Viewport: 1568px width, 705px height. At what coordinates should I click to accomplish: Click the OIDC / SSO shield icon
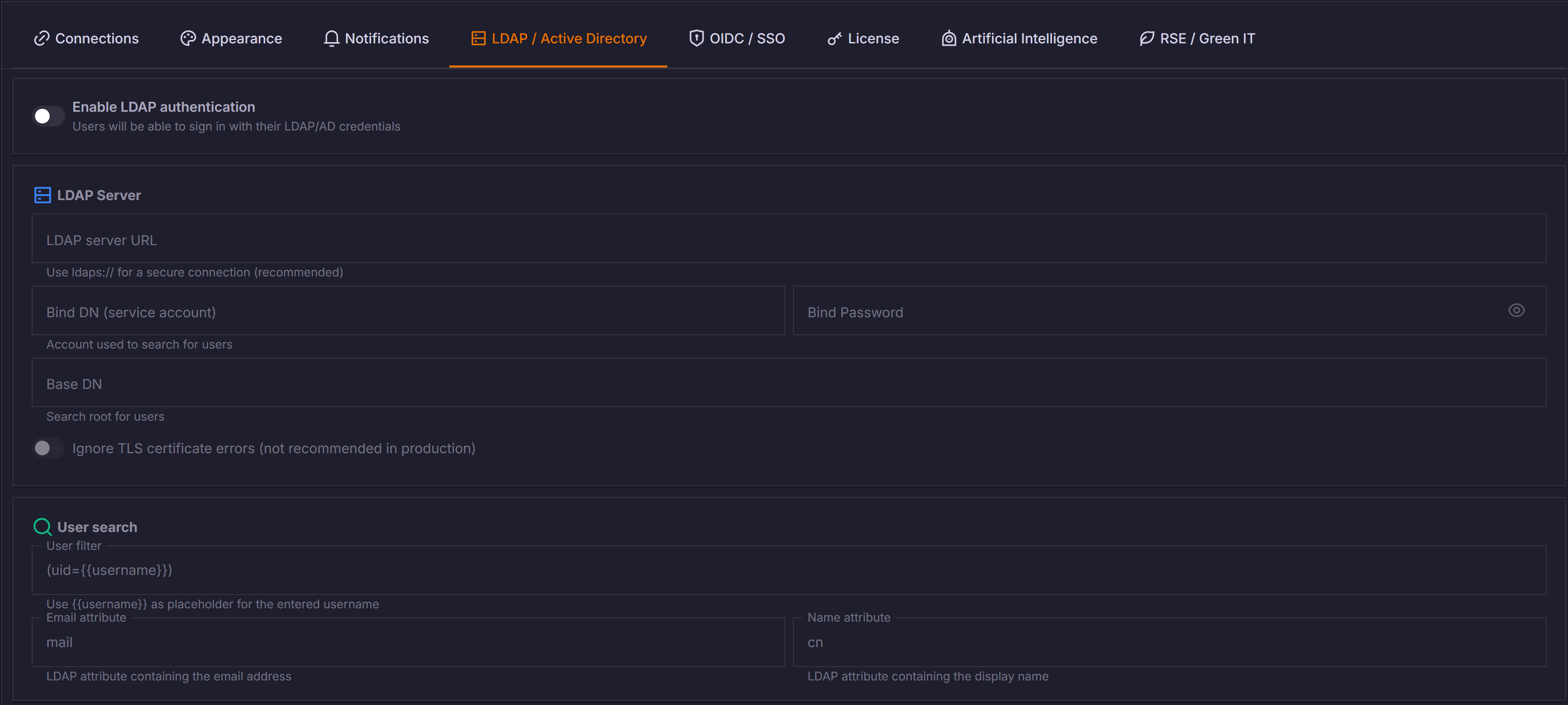tap(696, 38)
